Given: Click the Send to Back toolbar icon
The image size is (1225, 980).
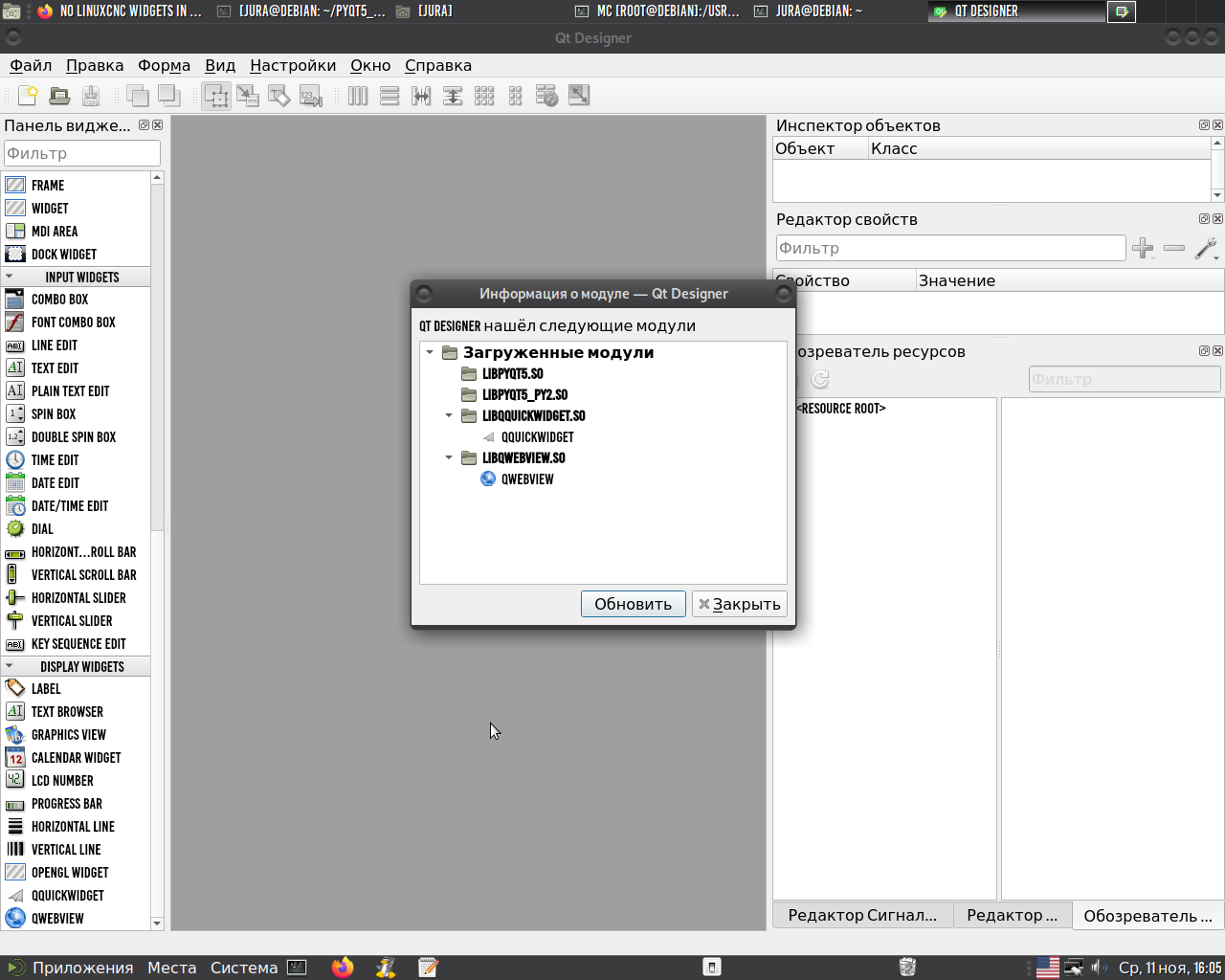Looking at the screenshot, I should click(137, 96).
